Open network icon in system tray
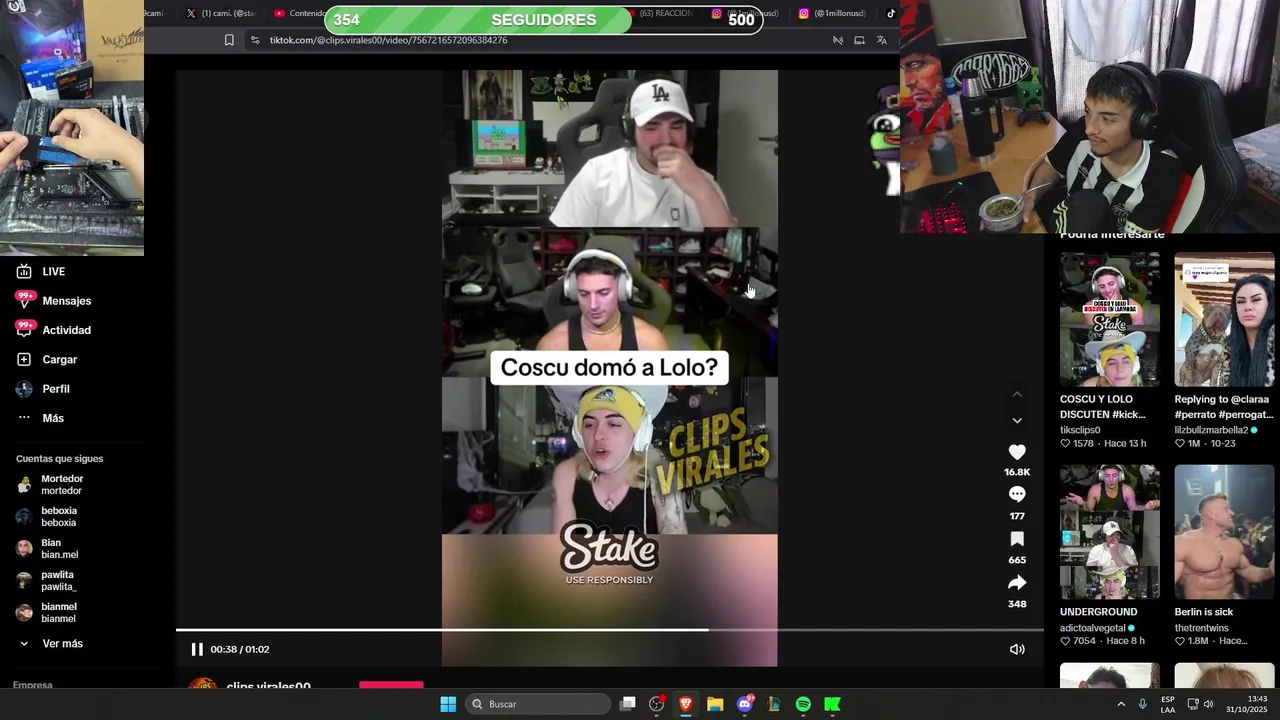This screenshot has width=1280, height=720. click(1192, 704)
